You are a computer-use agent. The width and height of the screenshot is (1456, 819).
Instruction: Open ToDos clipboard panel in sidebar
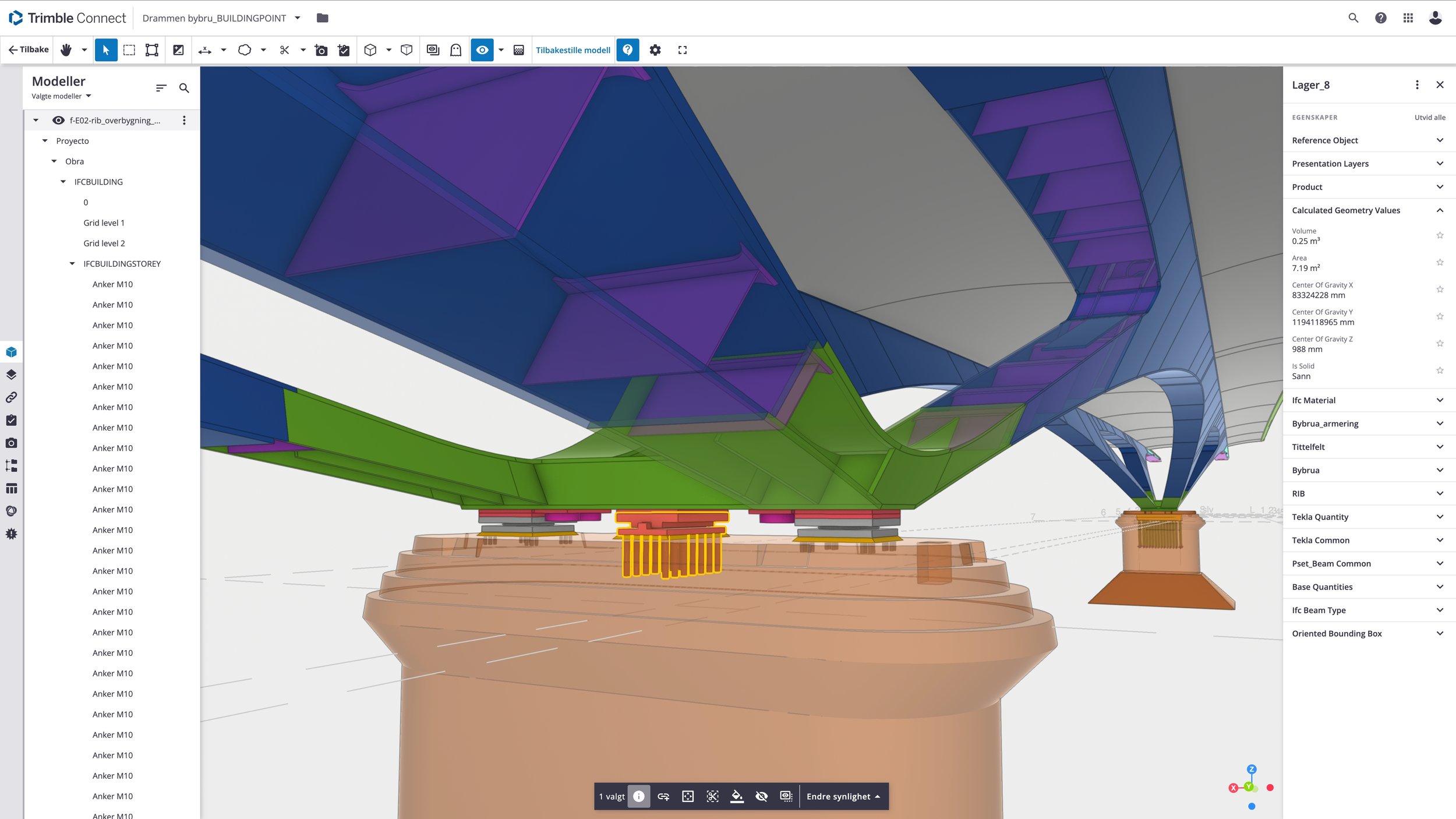coord(12,420)
